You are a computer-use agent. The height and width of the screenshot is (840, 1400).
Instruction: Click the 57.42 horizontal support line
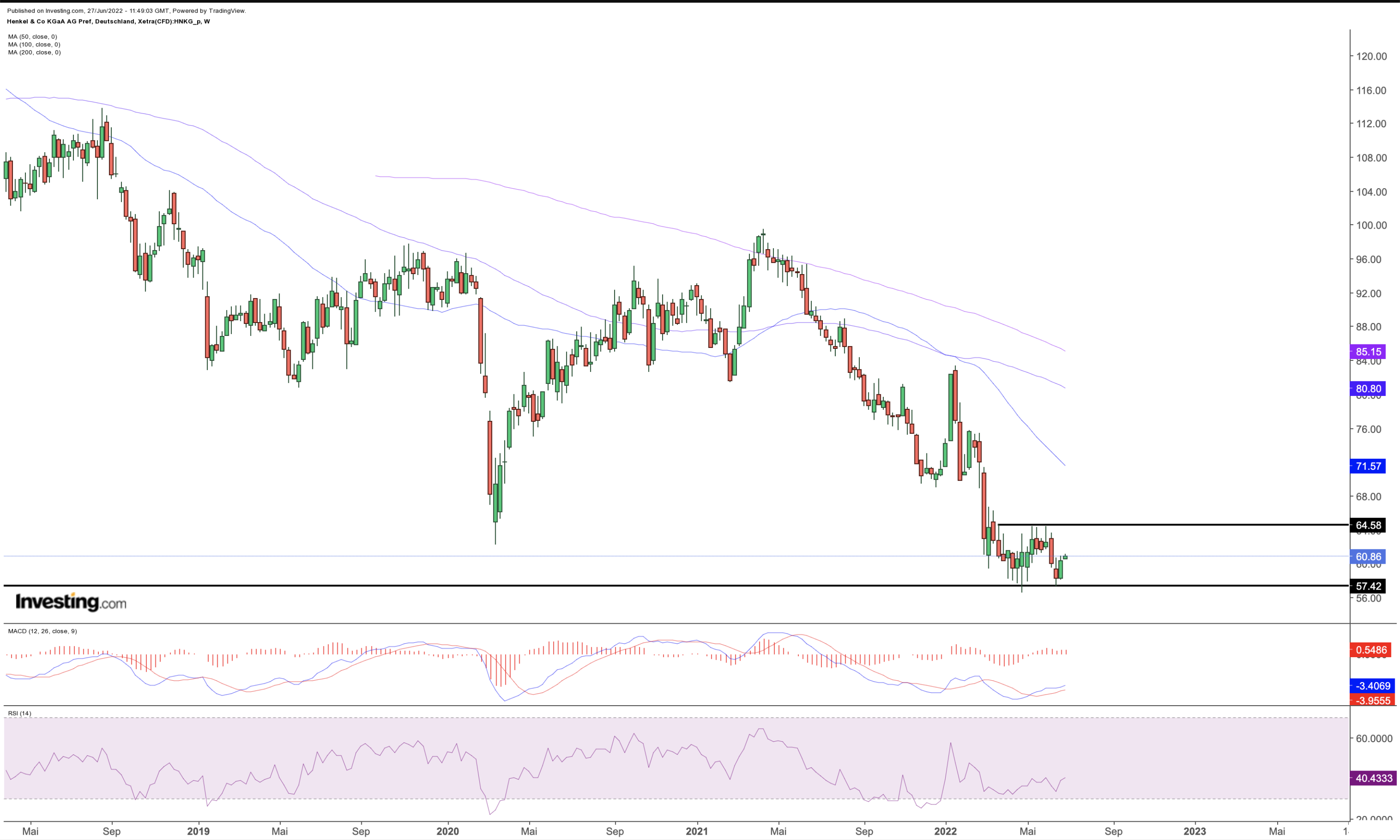click(676, 586)
